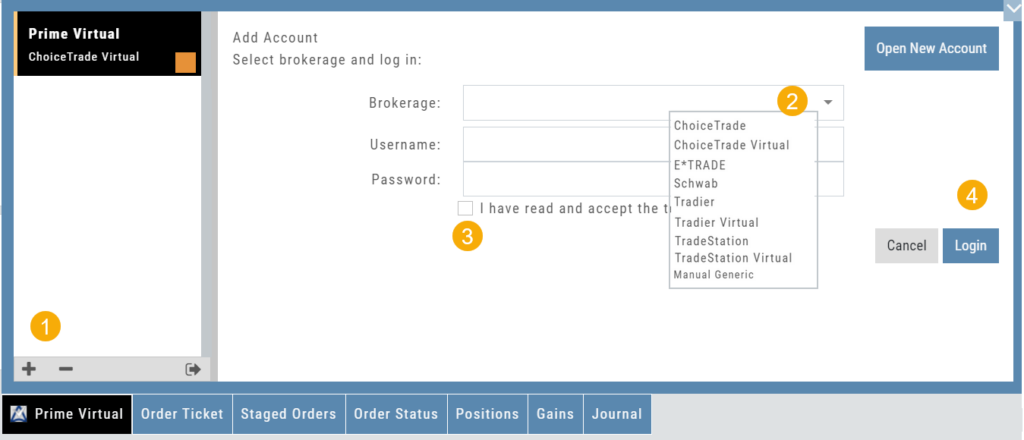Pick Tradier from the list
This screenshot has width=1024, height=440.
point(694,202)
